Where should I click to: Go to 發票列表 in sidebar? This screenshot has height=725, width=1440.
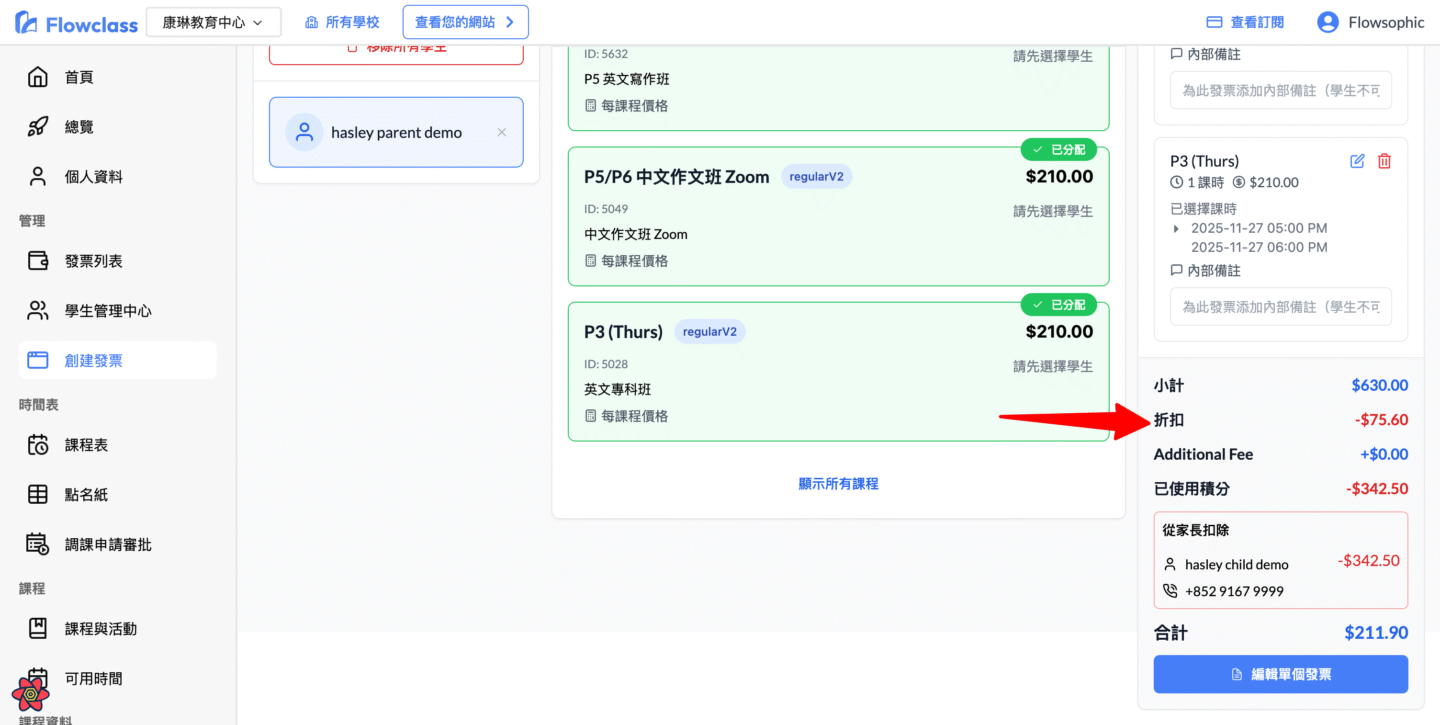[x=93, y=261]
